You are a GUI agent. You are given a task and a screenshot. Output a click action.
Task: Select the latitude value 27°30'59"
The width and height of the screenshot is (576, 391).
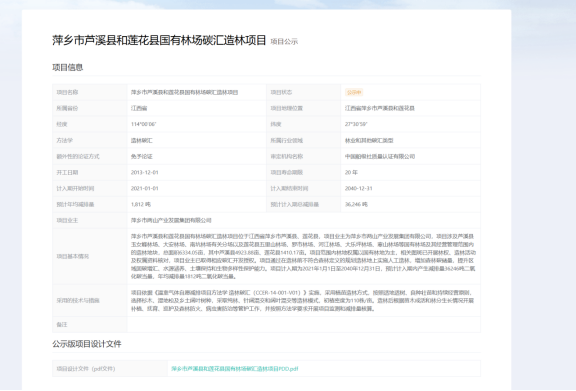[x=356, y=124]
